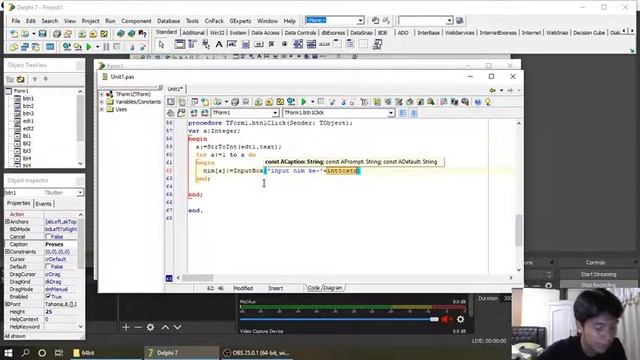Click the Stop Recording button in OBS
This screenshot has height=360, width=640.
coord(598,285)
